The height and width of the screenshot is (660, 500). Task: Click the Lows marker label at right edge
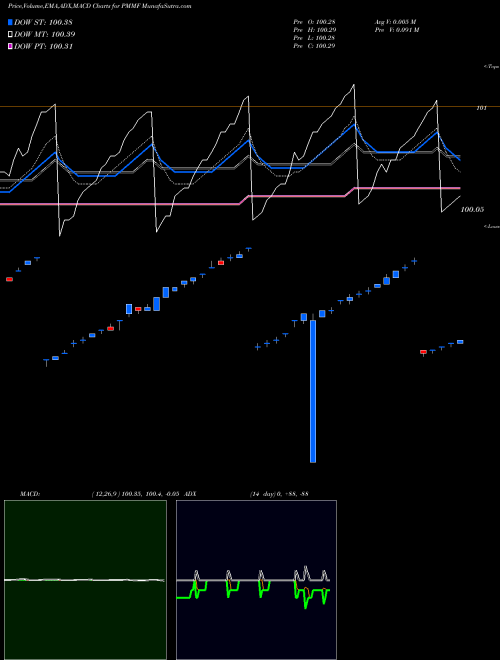[492, 226]
